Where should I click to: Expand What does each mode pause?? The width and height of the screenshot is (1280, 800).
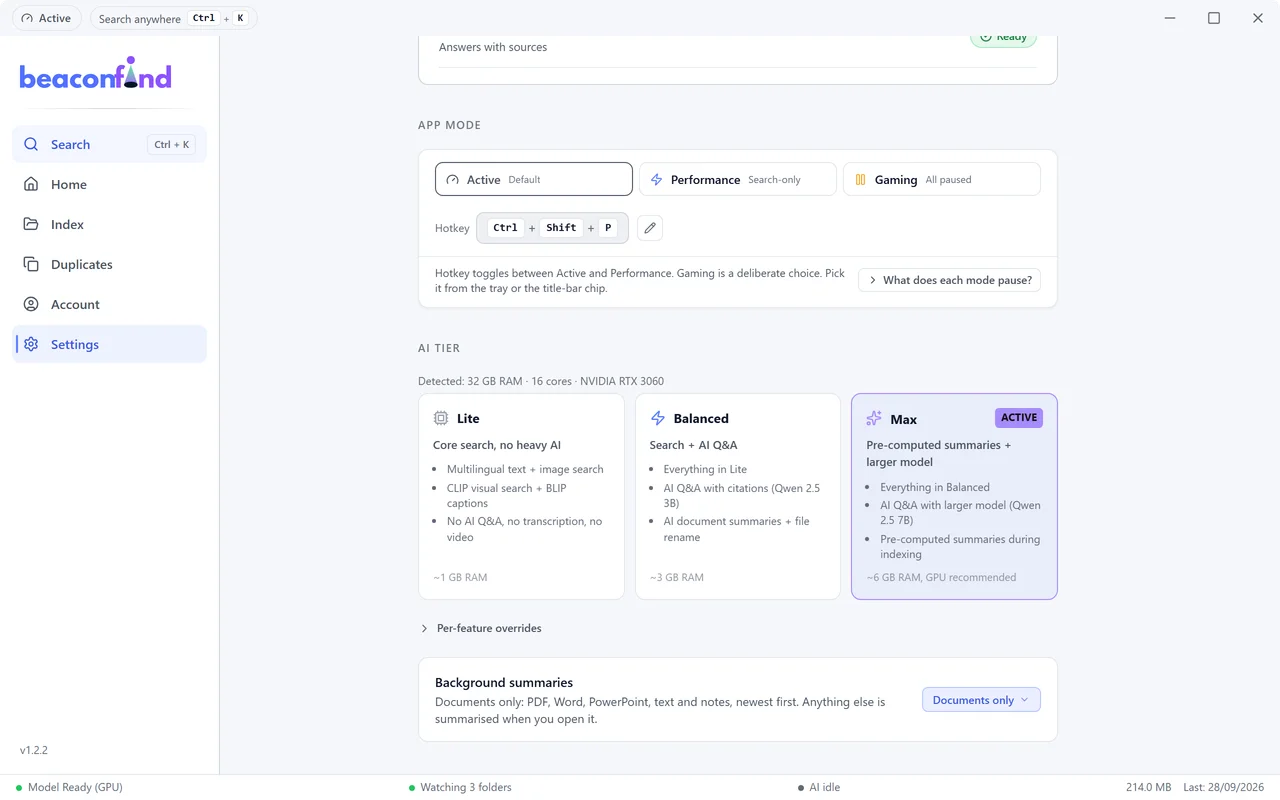pos(949,280)
